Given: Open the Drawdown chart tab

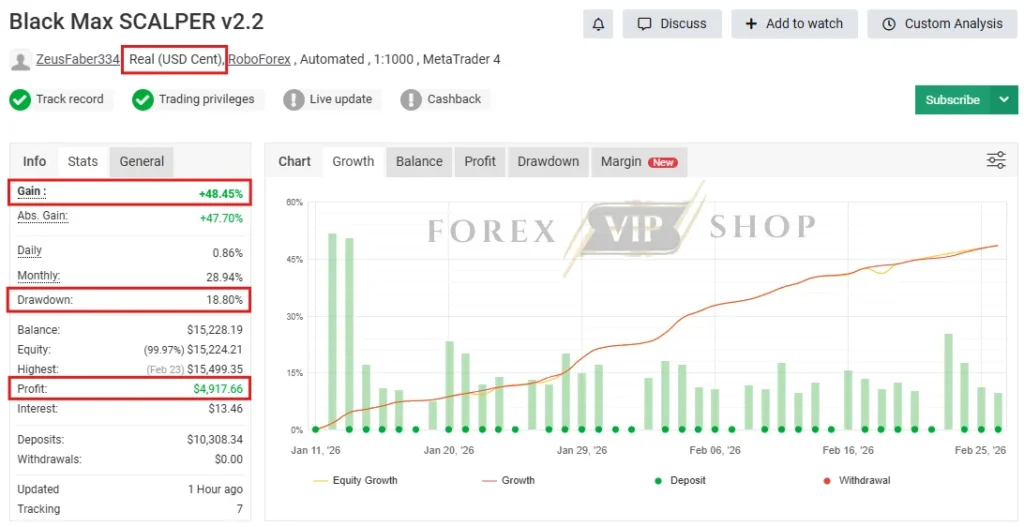Looking at the screenshot, I should pos(548,161).
